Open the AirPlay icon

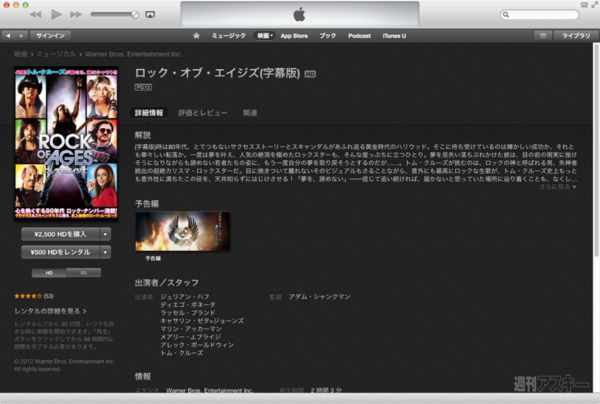tap(150, 15)
